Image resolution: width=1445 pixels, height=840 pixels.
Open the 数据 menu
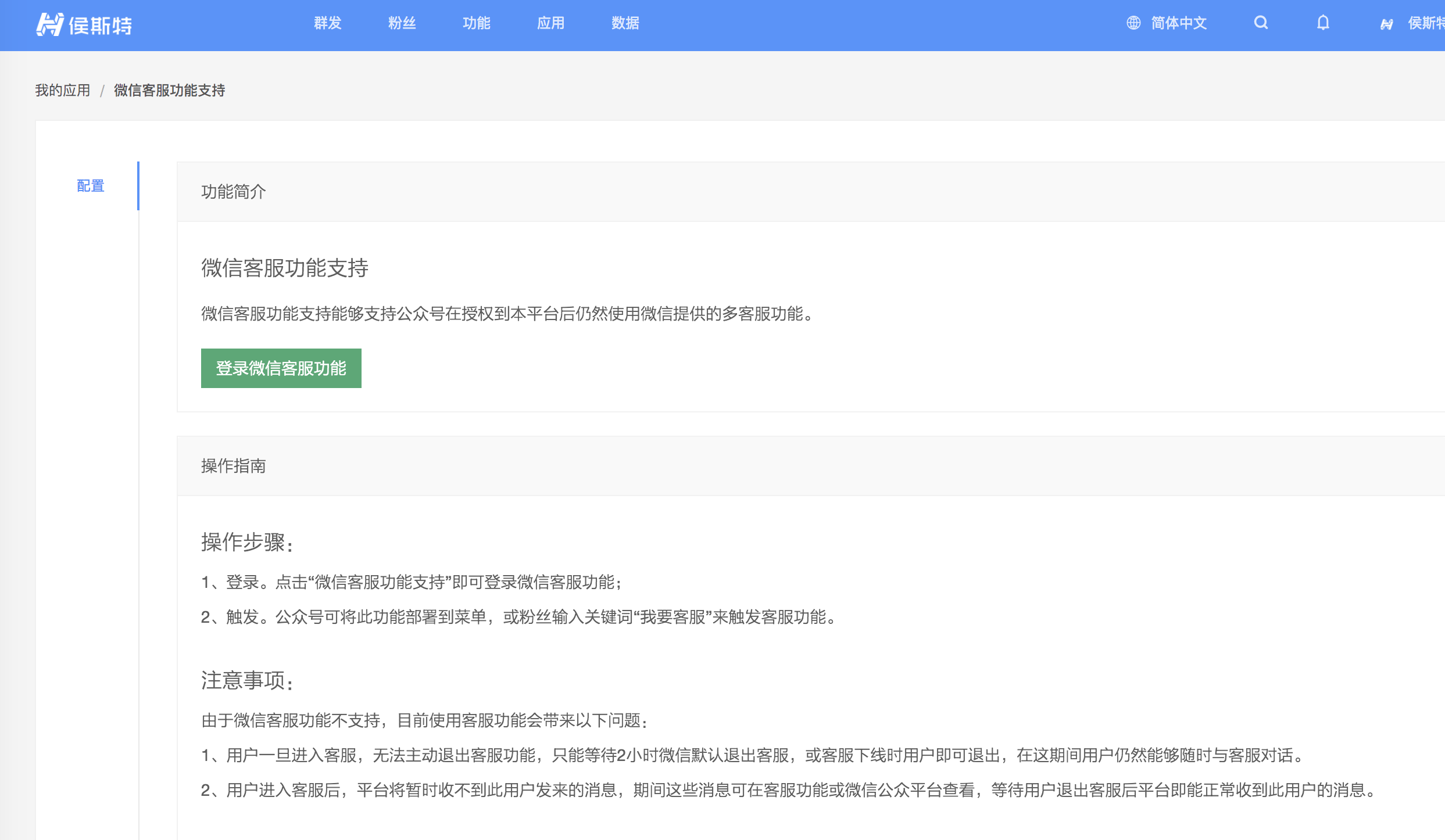coord(625,23)
